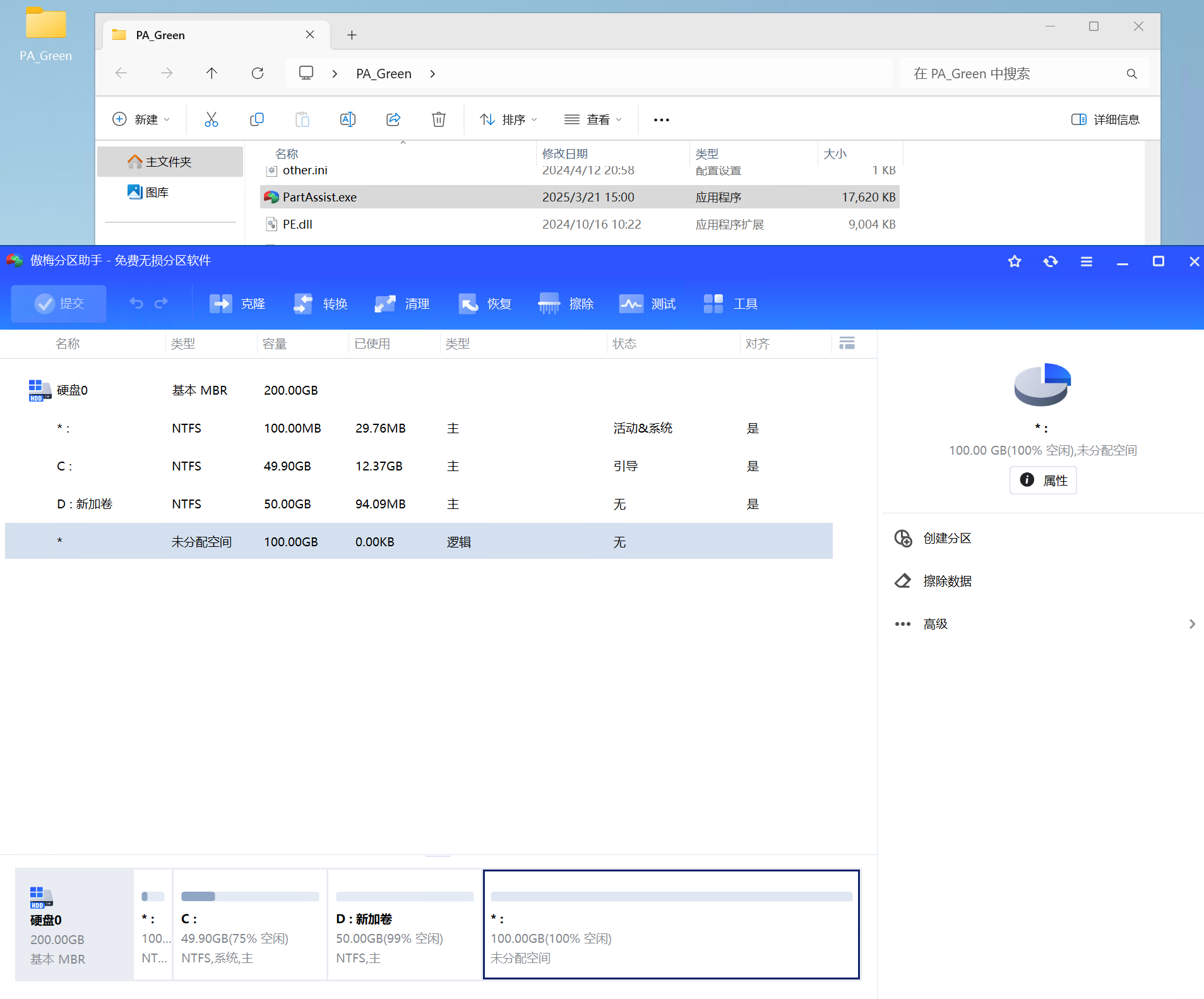Select the 100.00MB system reserved partition row
1204x999 pixels.
coord(419,428)
